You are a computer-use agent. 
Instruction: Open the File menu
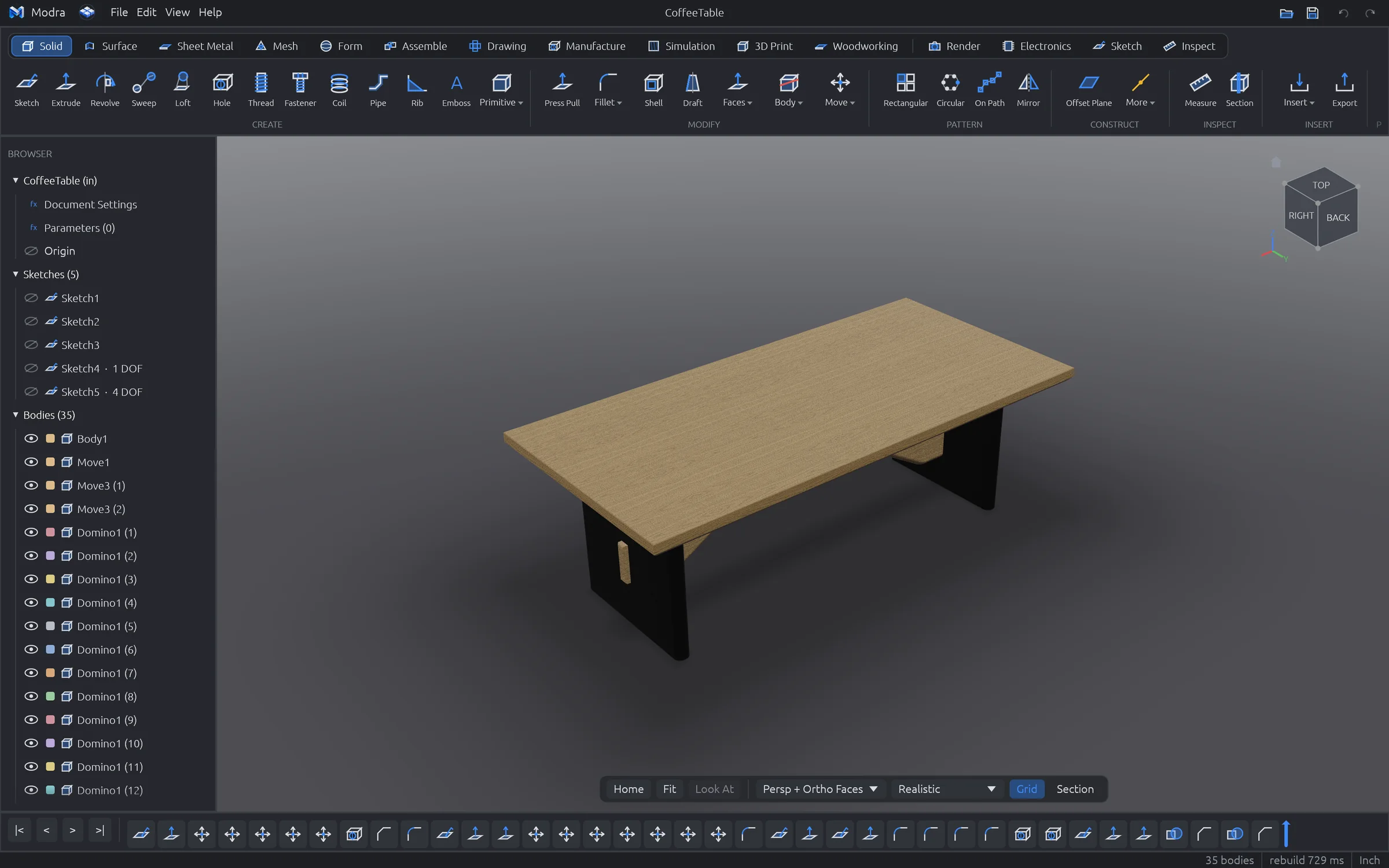click(119, 12)
